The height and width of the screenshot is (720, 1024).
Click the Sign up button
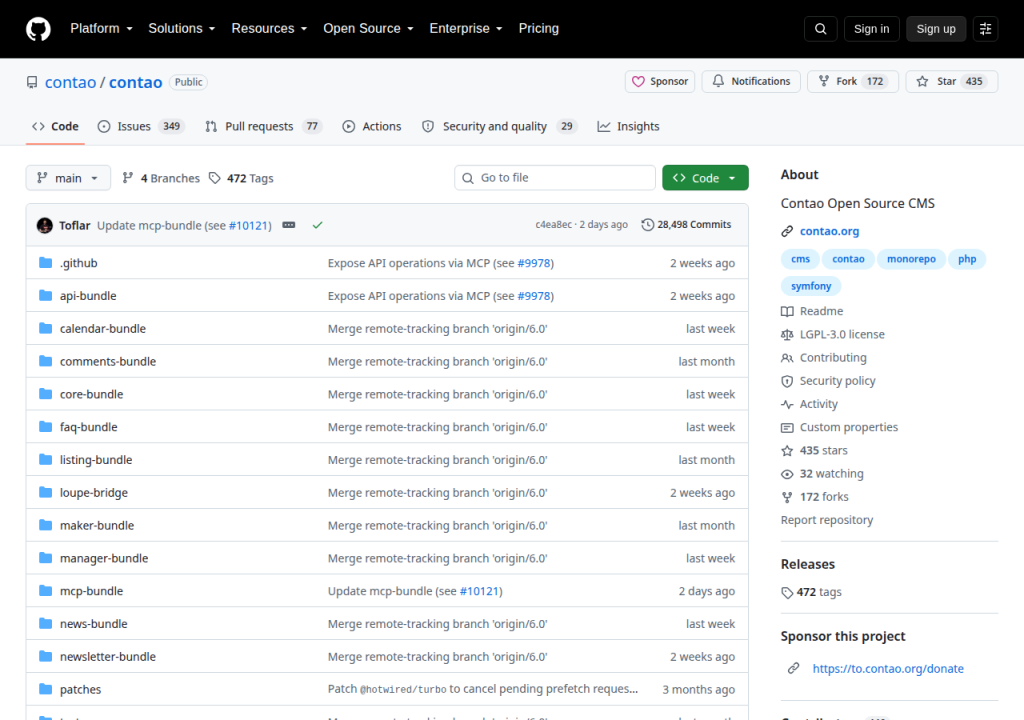click(x=936, y=29)
